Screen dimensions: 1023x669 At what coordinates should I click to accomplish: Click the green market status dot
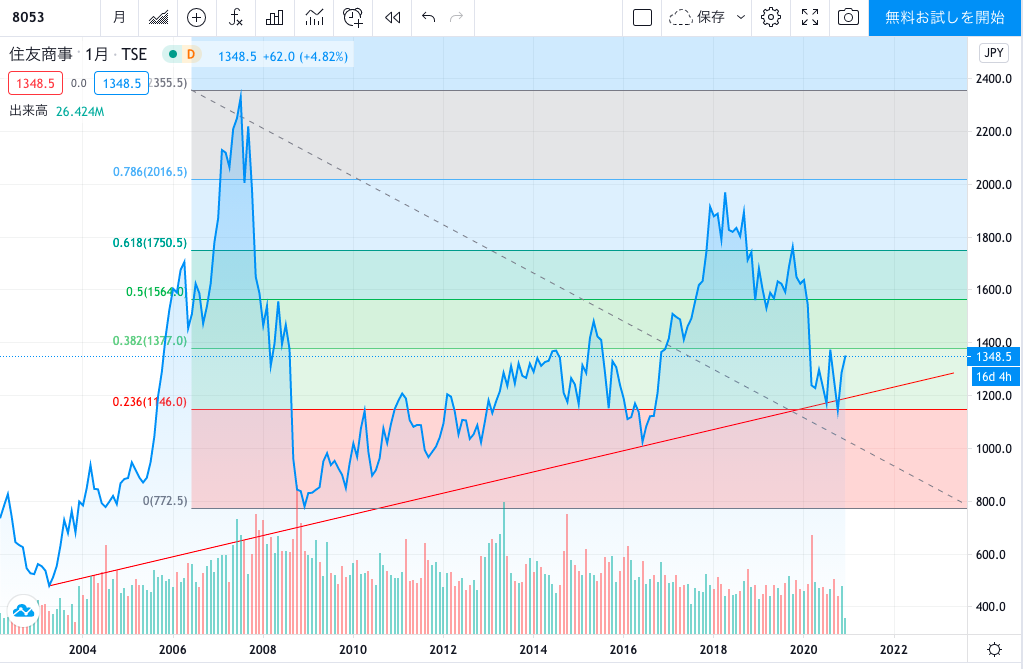point(173,54)
